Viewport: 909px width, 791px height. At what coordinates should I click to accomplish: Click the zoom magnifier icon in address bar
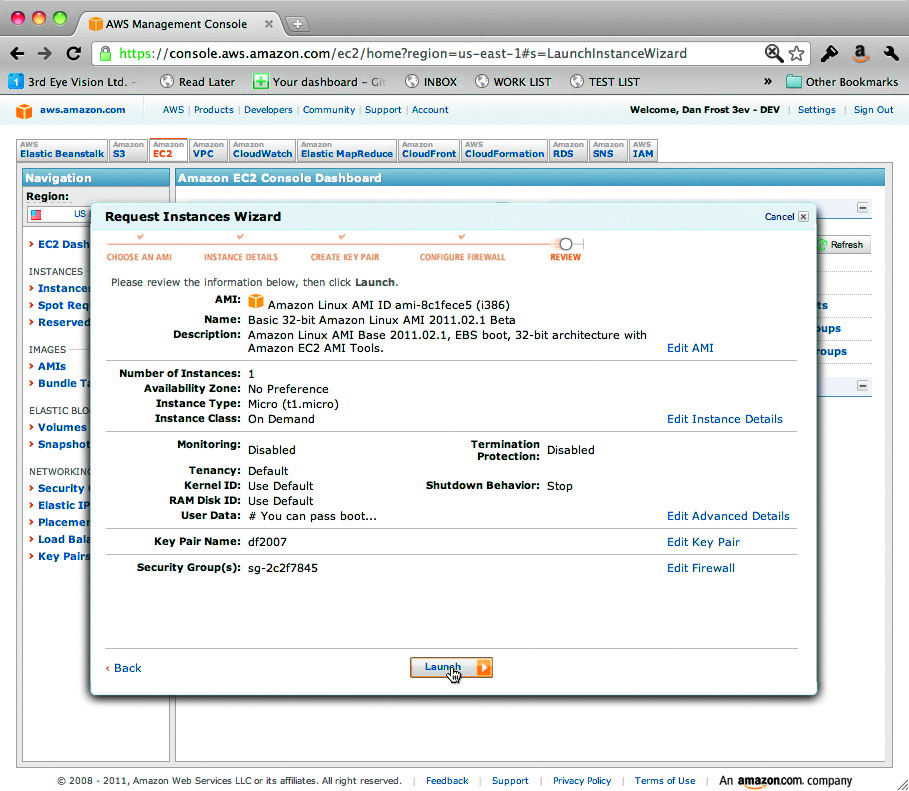click(x=773, y=53)
